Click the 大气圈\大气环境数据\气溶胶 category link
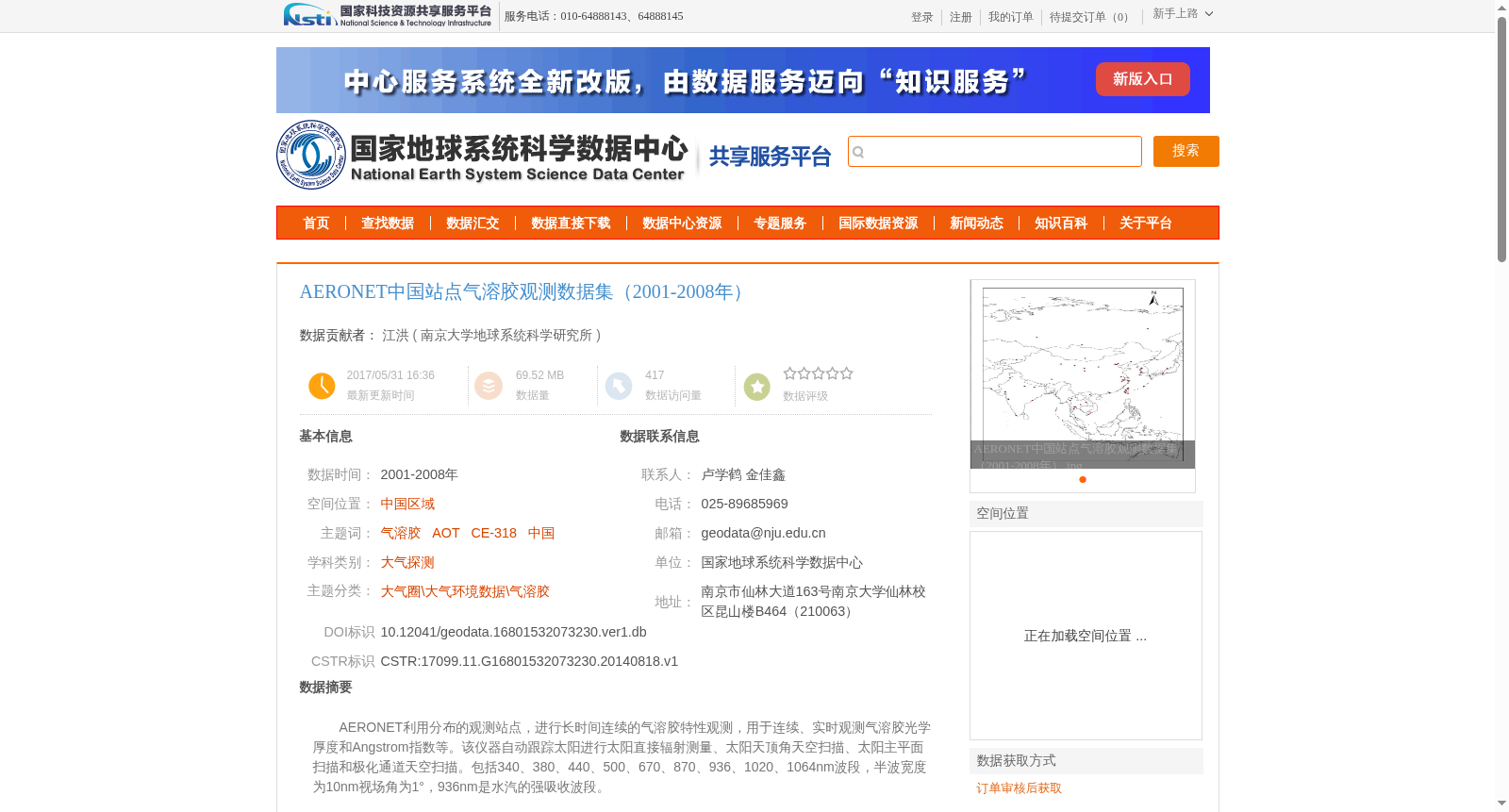Image resolution: width=1509 pixels, height=812 pixels. [465, 591]
